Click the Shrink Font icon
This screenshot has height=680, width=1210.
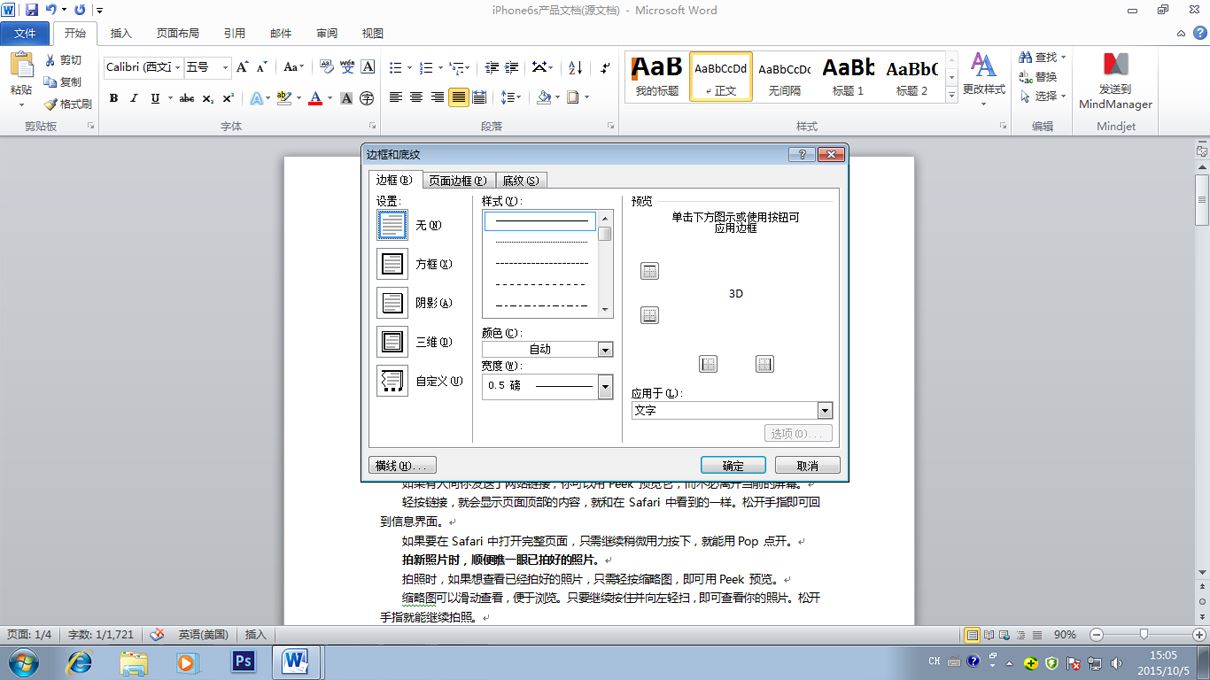click(x=262, y=67)
